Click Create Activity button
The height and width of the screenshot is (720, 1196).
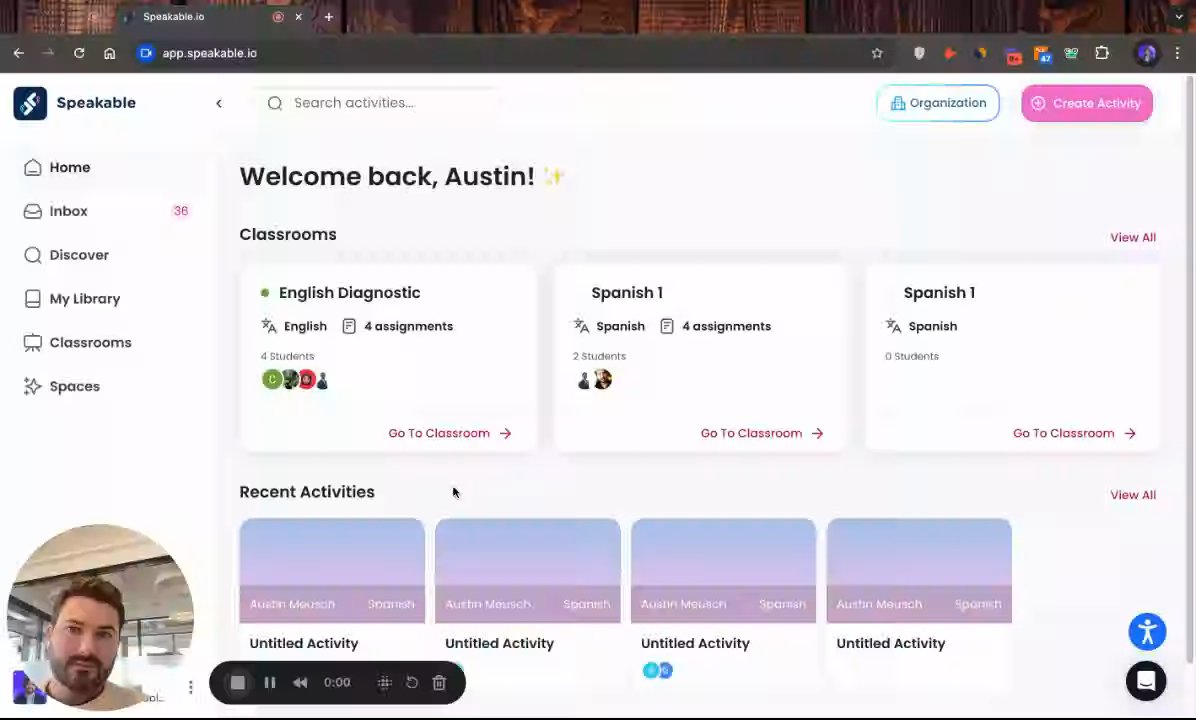pyautogui.click(x=1087, y=103)
